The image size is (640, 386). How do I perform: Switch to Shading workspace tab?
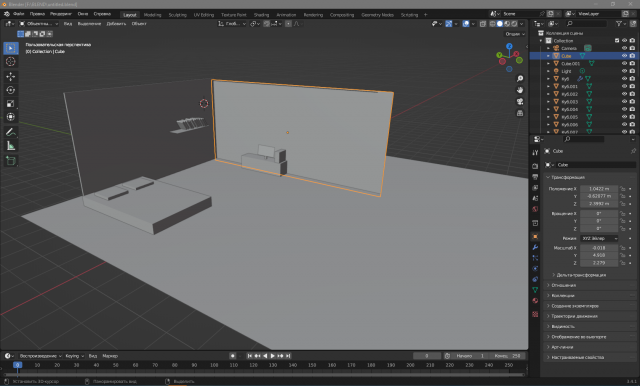[261, 15]
